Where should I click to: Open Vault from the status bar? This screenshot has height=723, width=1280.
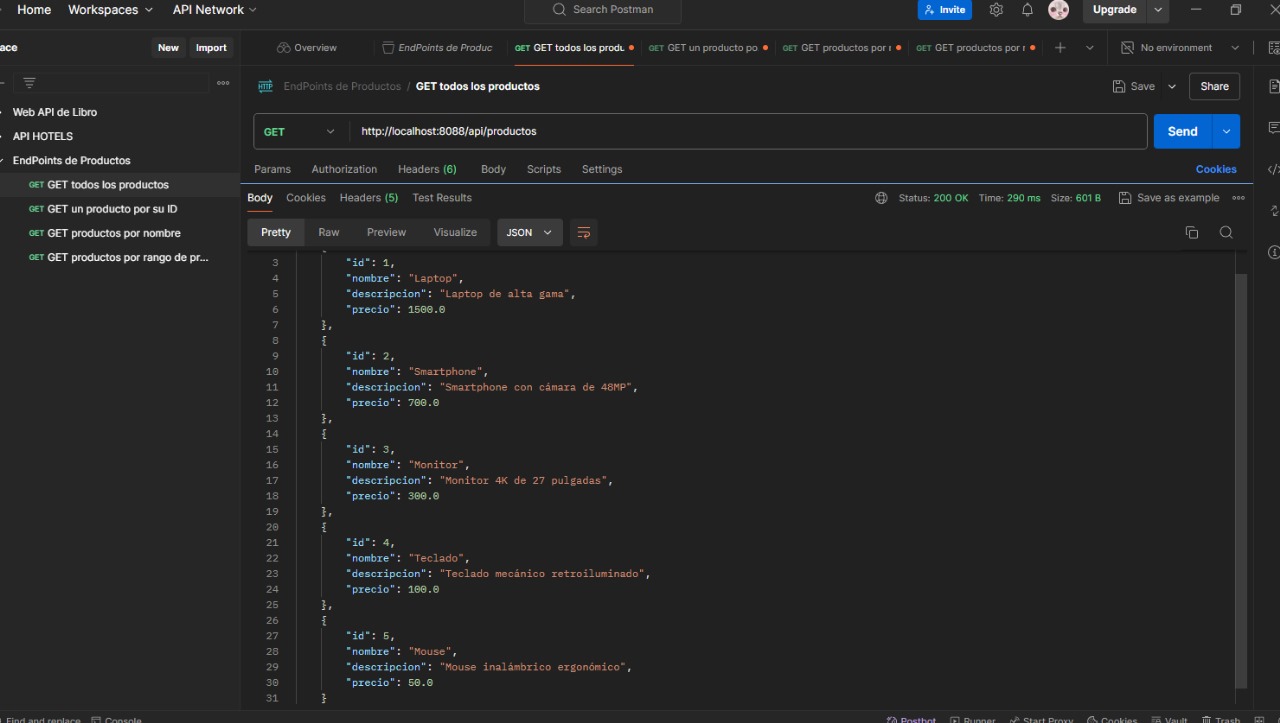click(x=1169, y=719)
